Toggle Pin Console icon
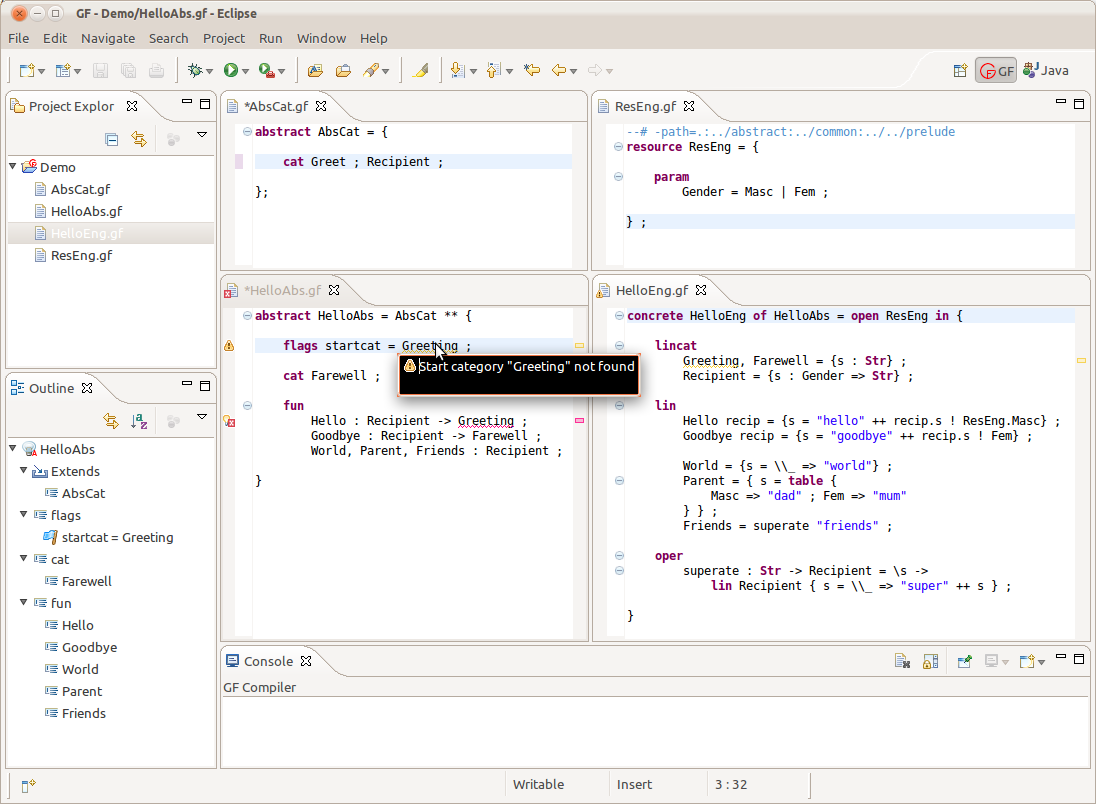Image resolution: width=1096 pixels, height=804 pixels. [x=965, y=661]
